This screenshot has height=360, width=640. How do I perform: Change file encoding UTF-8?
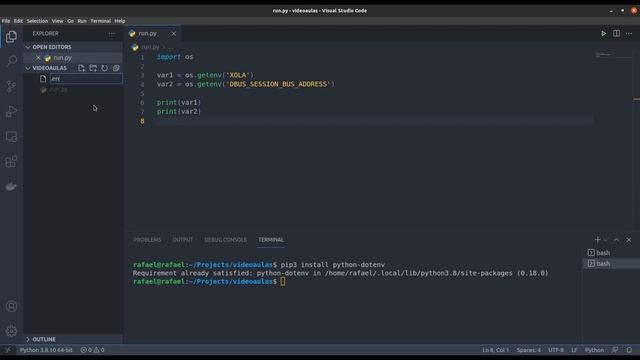click(x=556, y=350)
